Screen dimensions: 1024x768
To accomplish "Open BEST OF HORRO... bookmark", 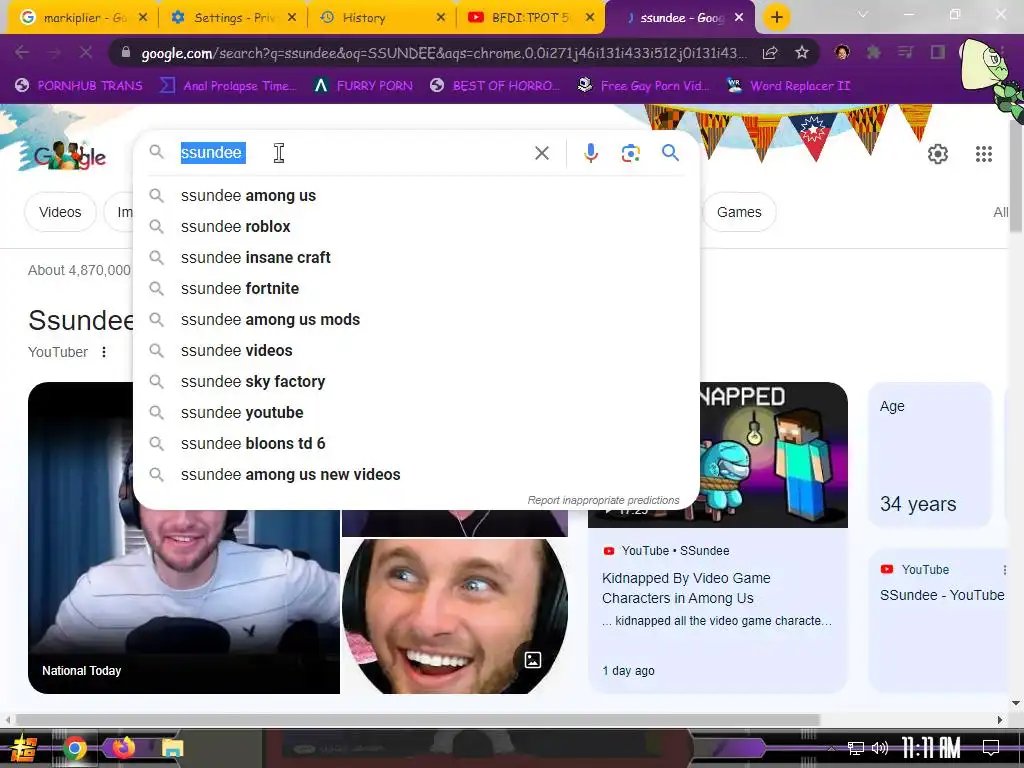I will (x=496, y=86).
